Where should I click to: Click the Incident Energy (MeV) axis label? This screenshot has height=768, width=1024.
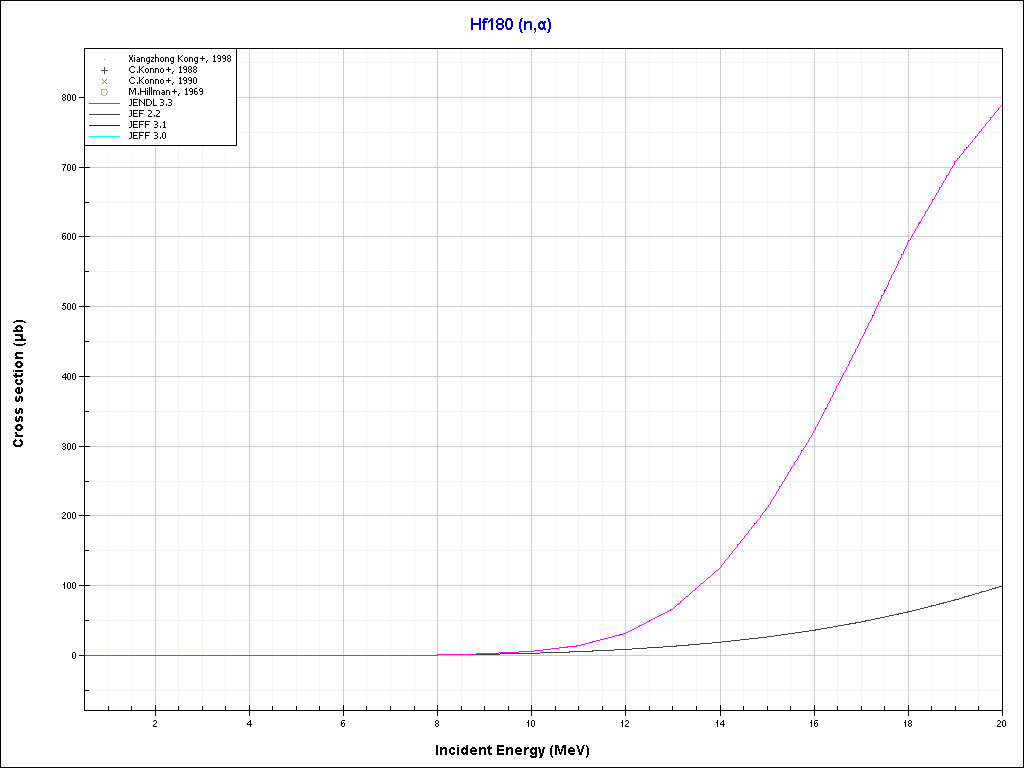[519, 750]
